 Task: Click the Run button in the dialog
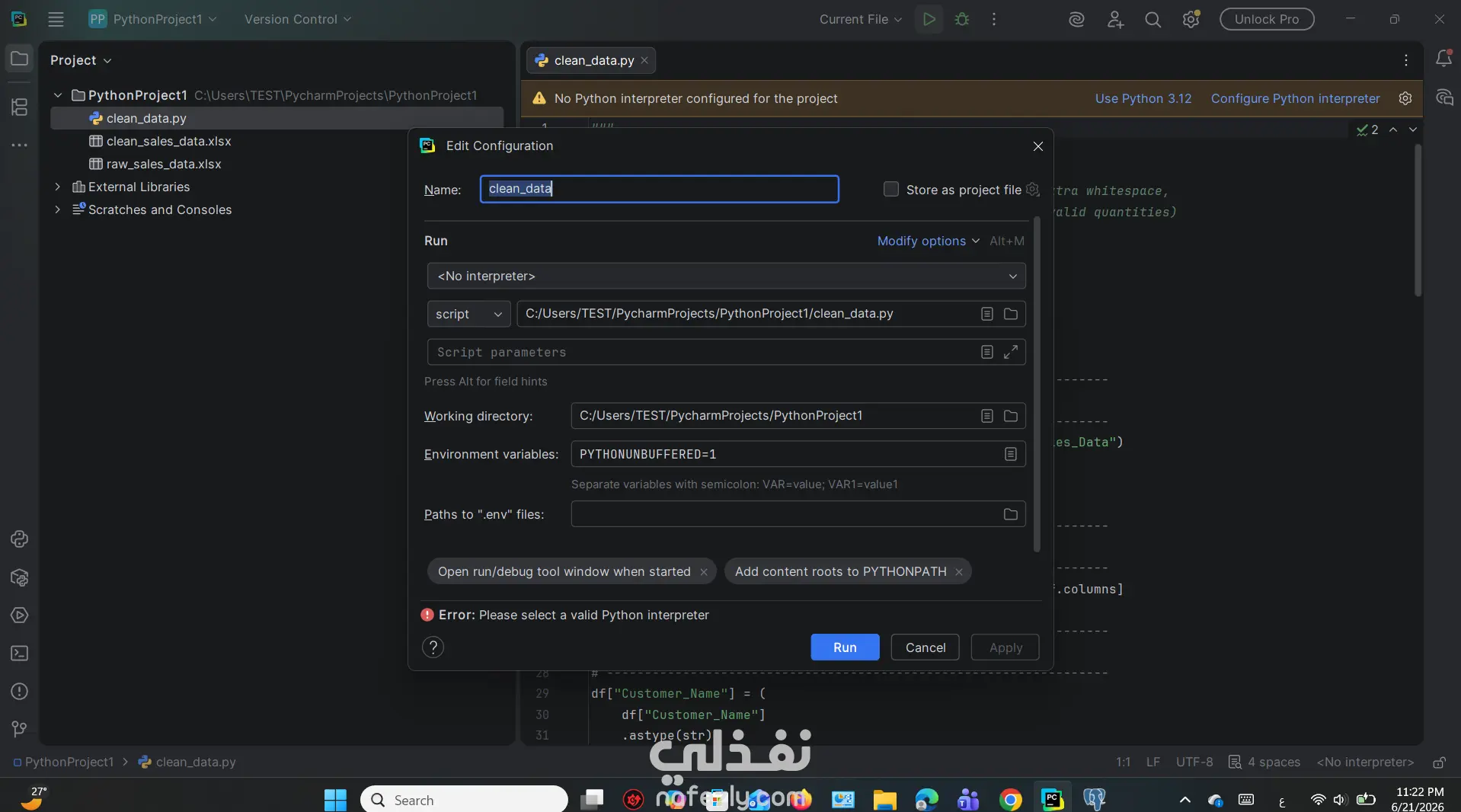845,647
